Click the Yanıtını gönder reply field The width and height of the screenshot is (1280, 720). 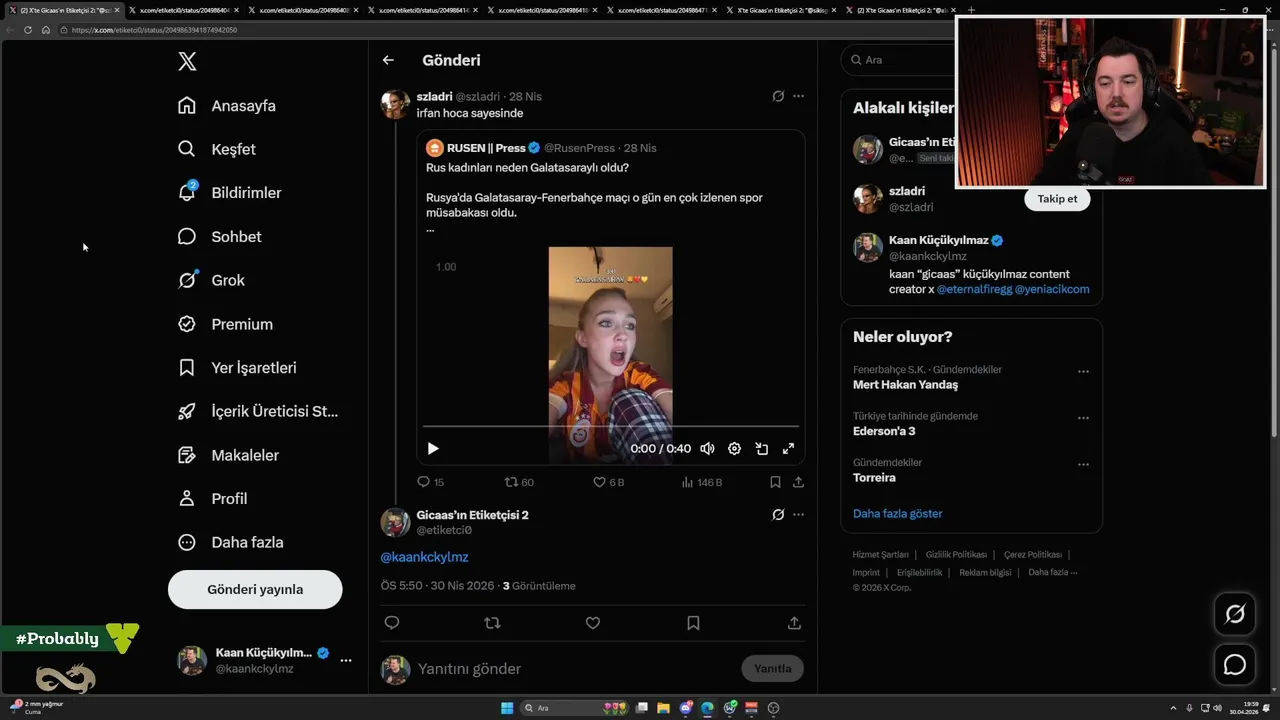575,669
